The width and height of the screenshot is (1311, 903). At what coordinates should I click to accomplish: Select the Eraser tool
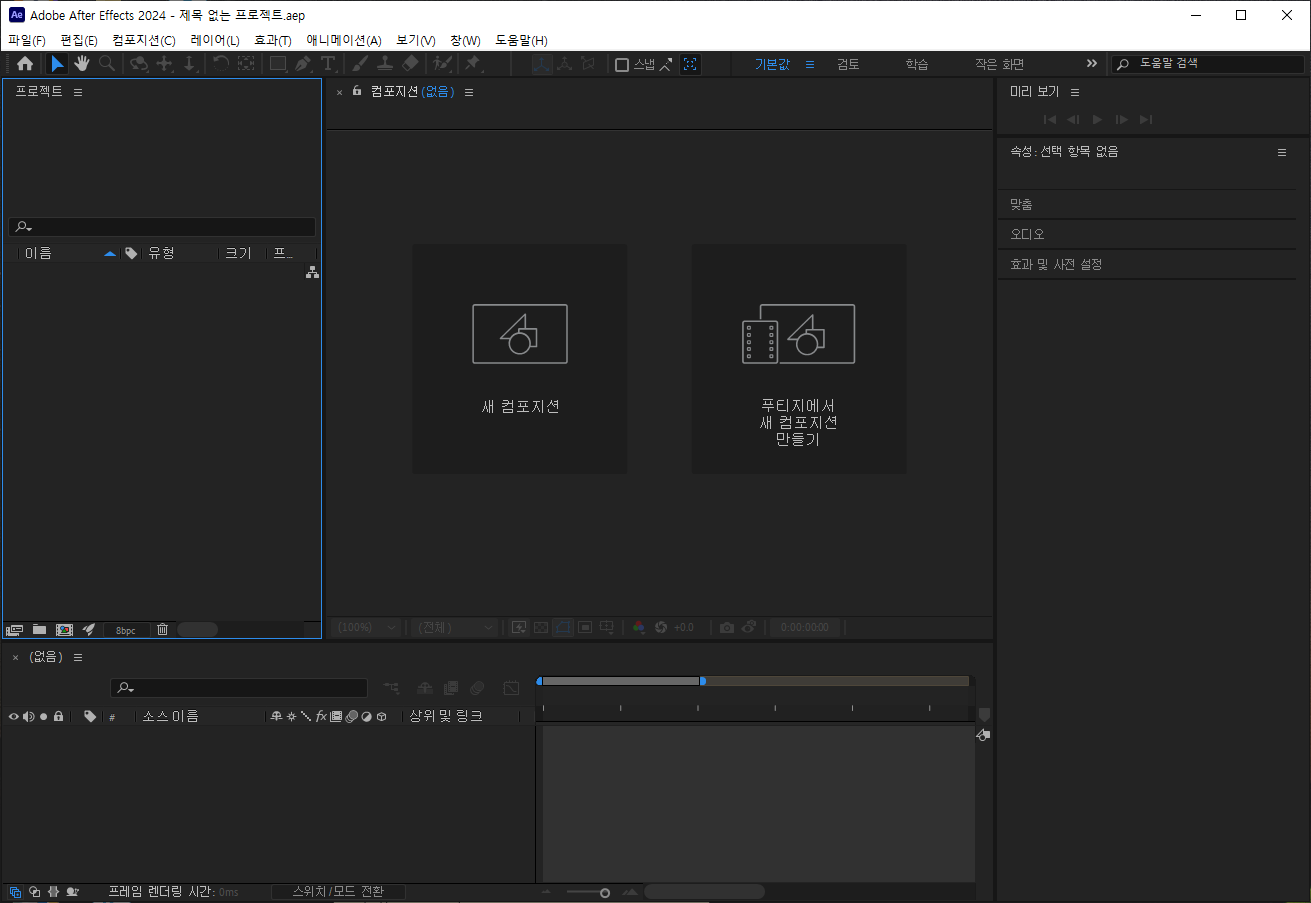click(x=410, y=64)
